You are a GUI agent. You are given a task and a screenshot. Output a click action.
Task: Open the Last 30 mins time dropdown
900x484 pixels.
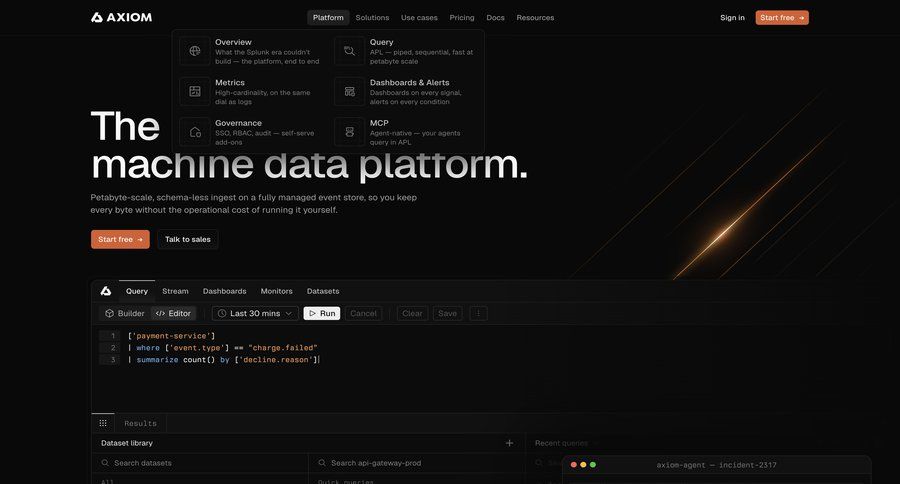[255, 313]
